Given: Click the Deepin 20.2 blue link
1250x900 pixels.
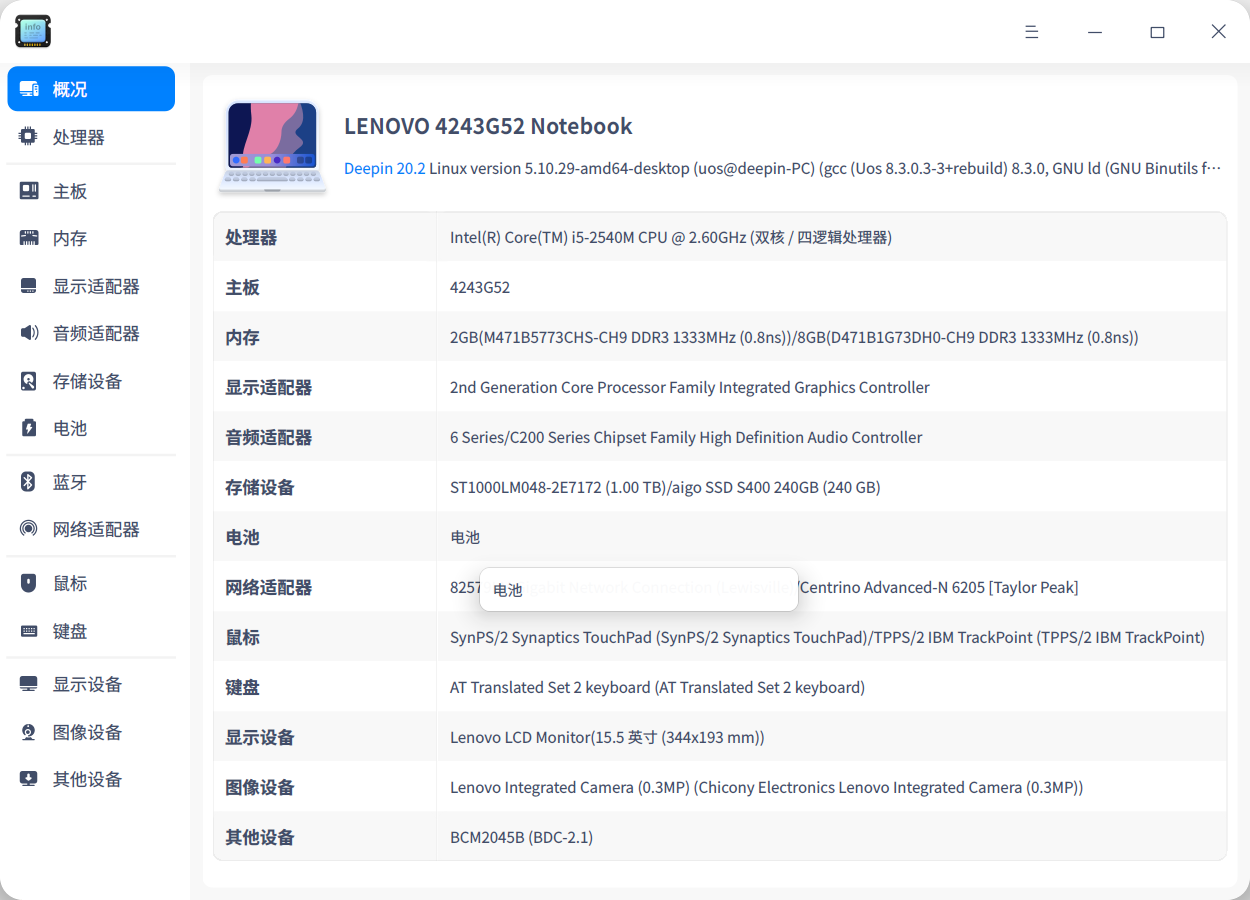Looking at the screenshot, I should [385, 168].
